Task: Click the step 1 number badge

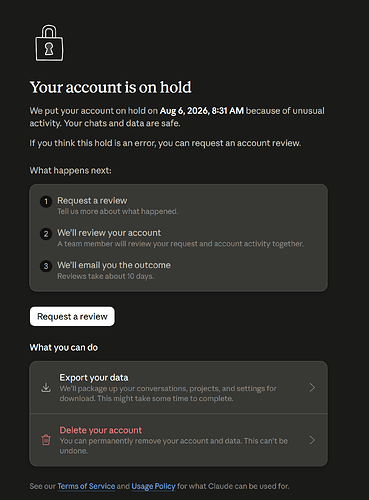Action: (46, 201)
